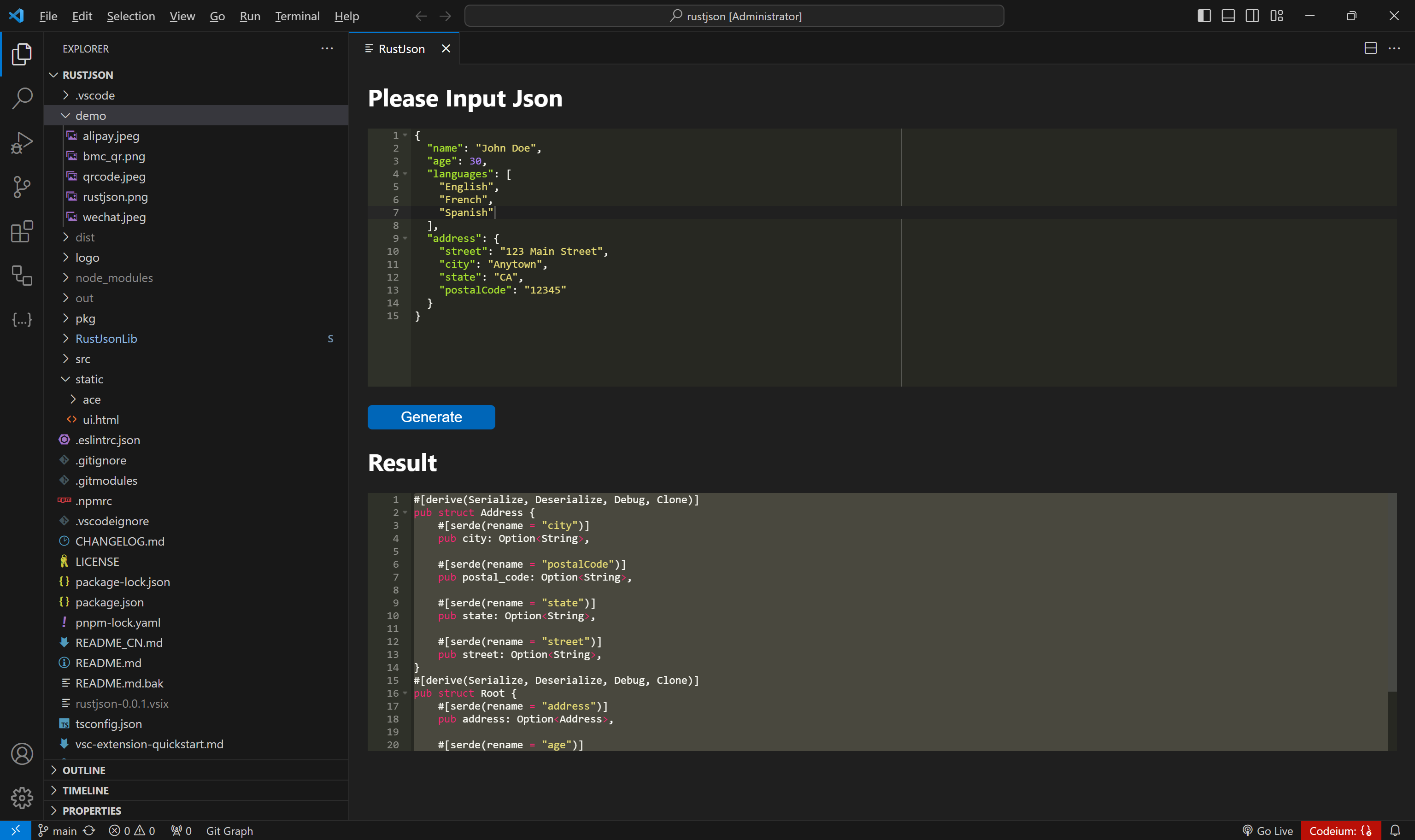
Task: Click Go Live in status bar
Action: tap(1268, 830)
